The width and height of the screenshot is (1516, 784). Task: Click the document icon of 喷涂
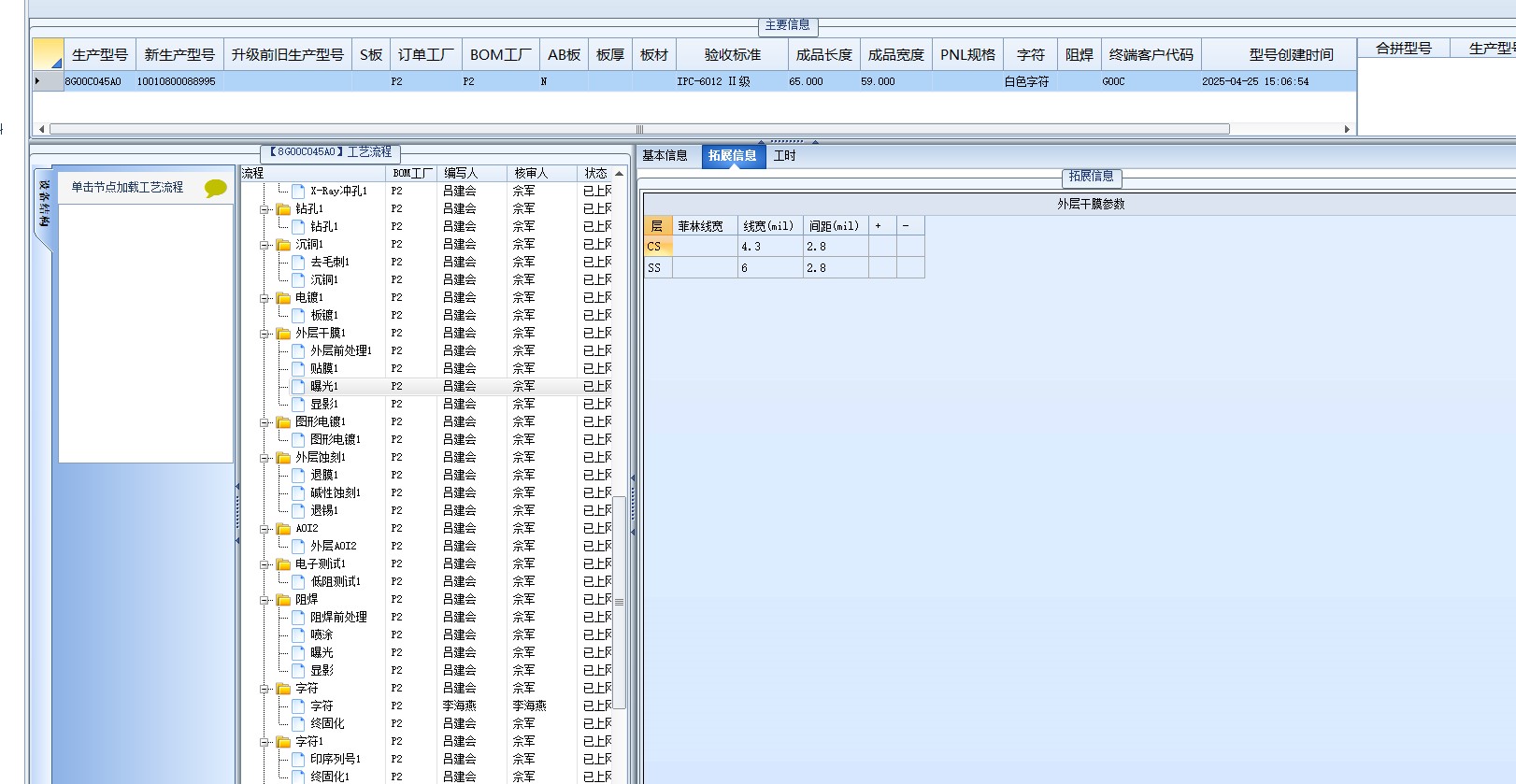[x=298, y=635]
